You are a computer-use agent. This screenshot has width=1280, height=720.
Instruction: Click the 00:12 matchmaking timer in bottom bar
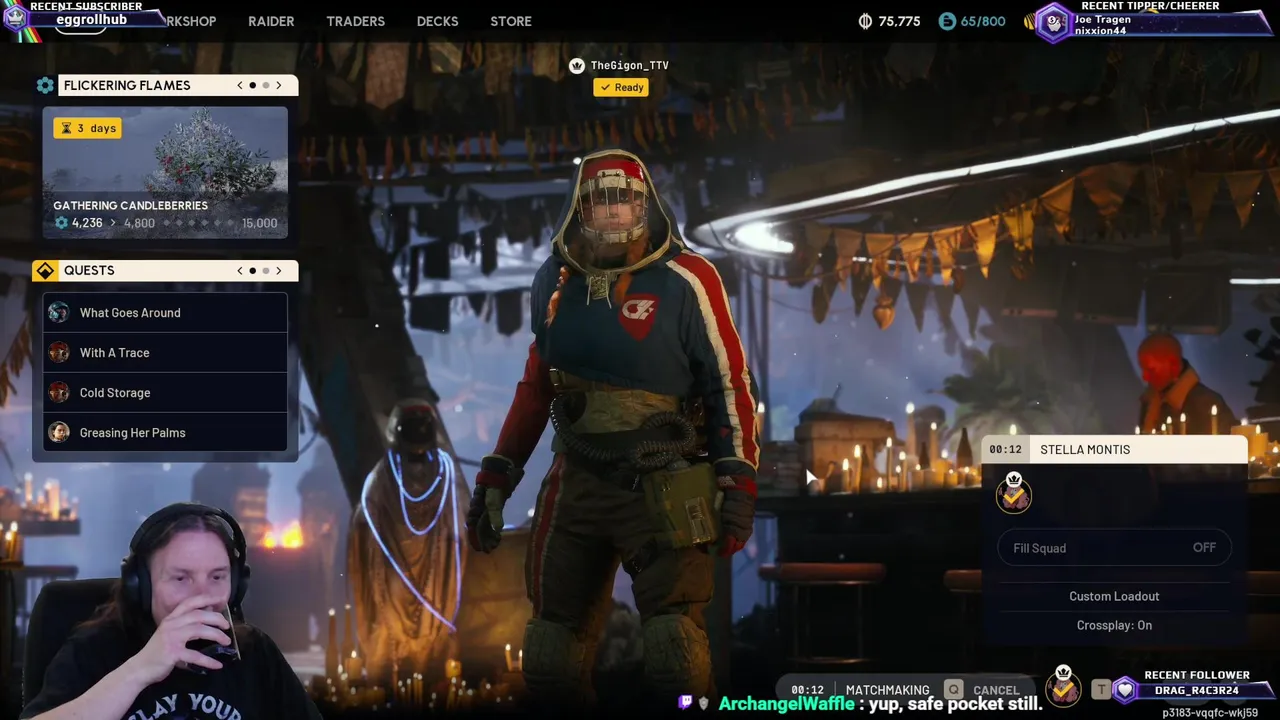807,690
